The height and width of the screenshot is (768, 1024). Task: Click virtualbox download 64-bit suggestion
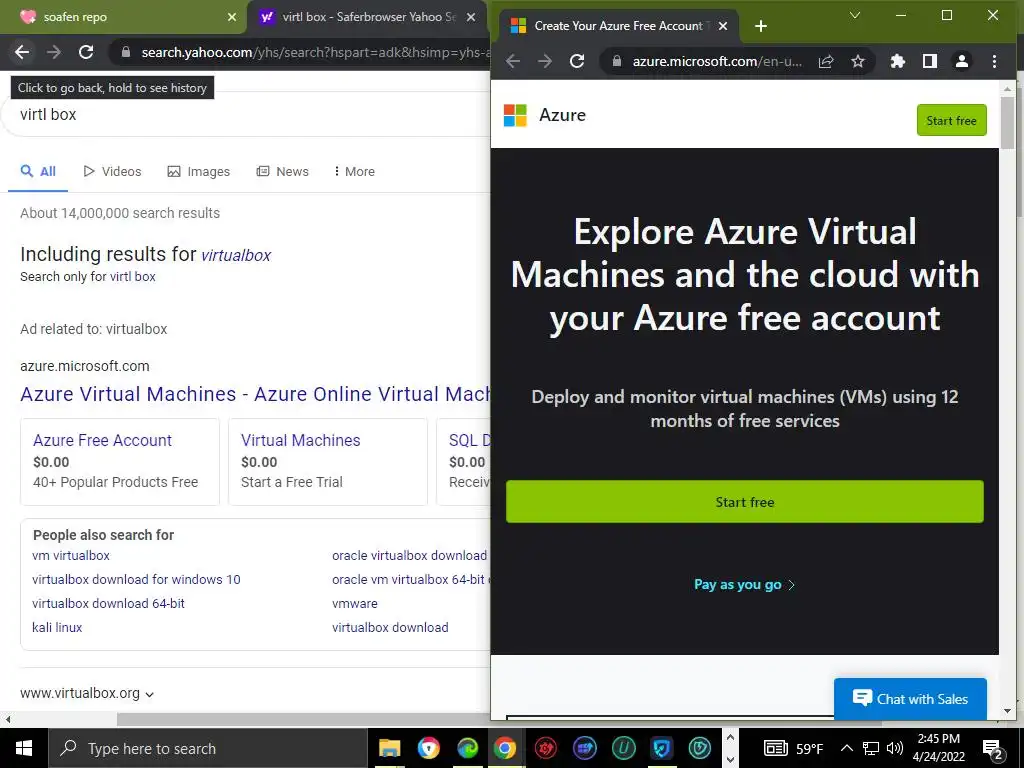tap(108, 603)
